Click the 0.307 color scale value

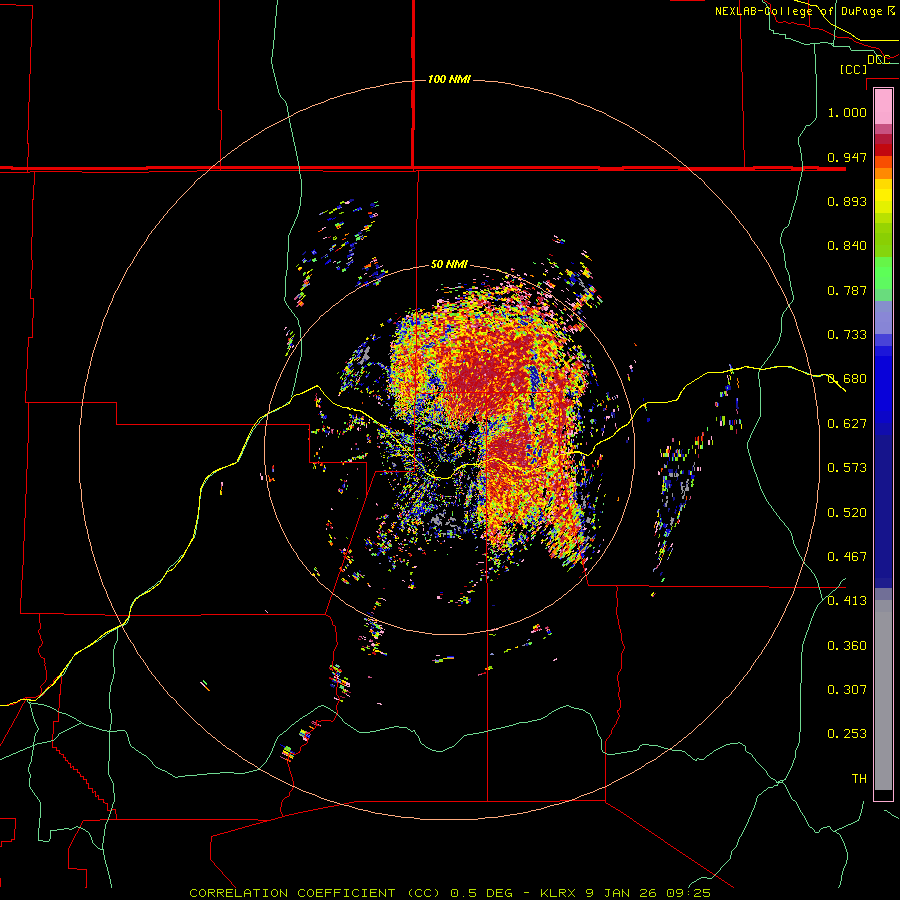(x=847, y=690)
